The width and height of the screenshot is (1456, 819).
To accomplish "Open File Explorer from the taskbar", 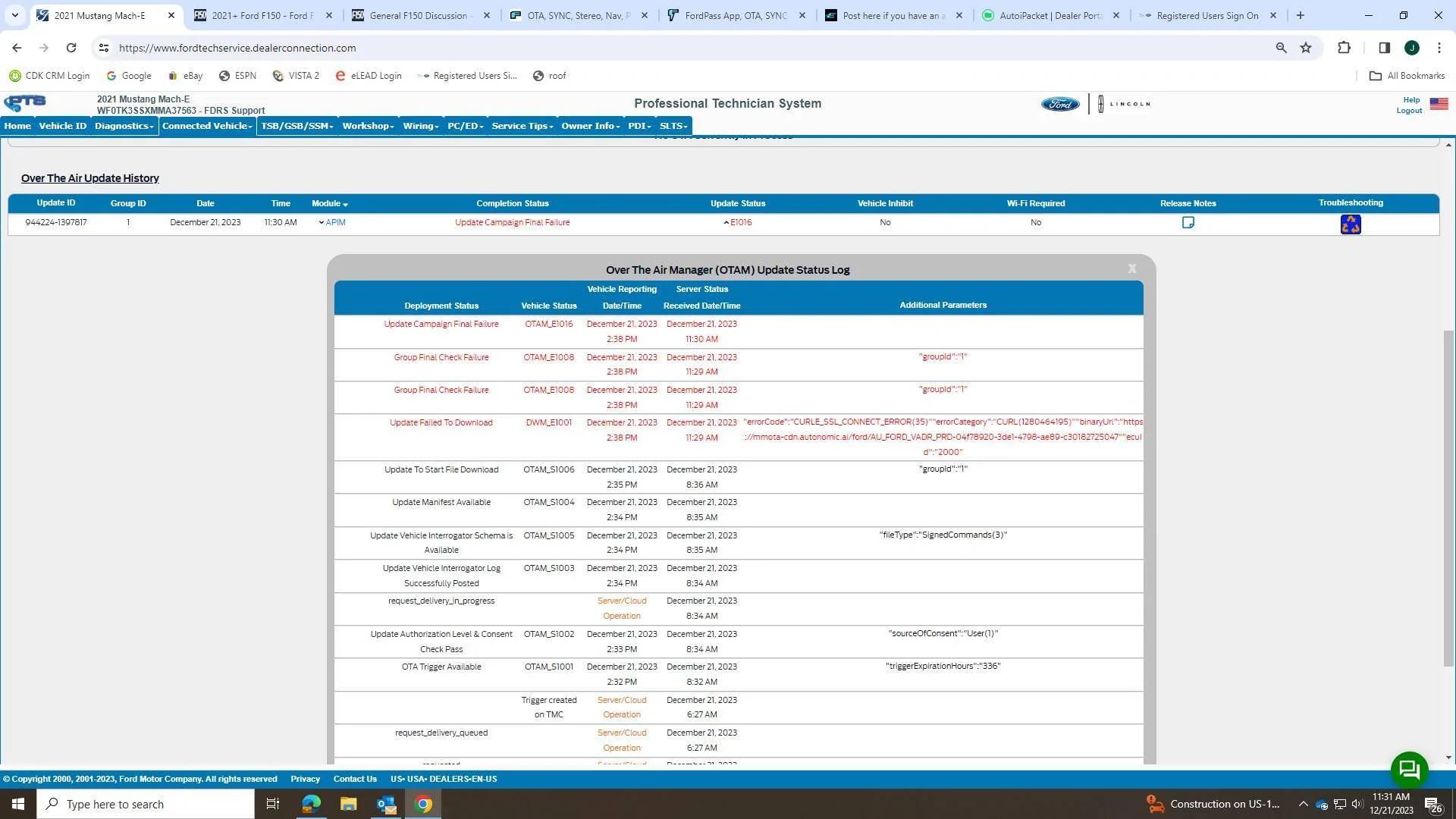I will tap(348, 804).
